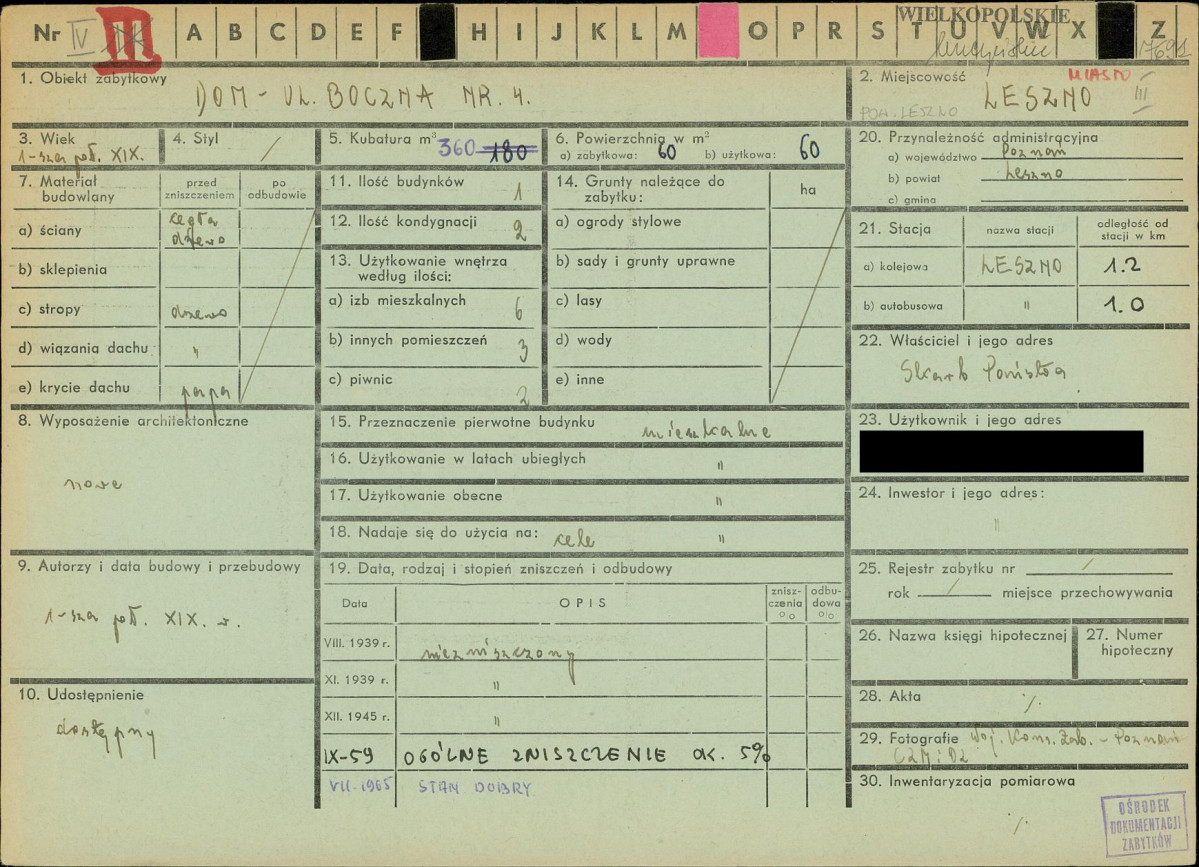Click the Miejscowość field reading Leszno
The width and height of the screenshot is (1199, 867).
click(1035, 98)
